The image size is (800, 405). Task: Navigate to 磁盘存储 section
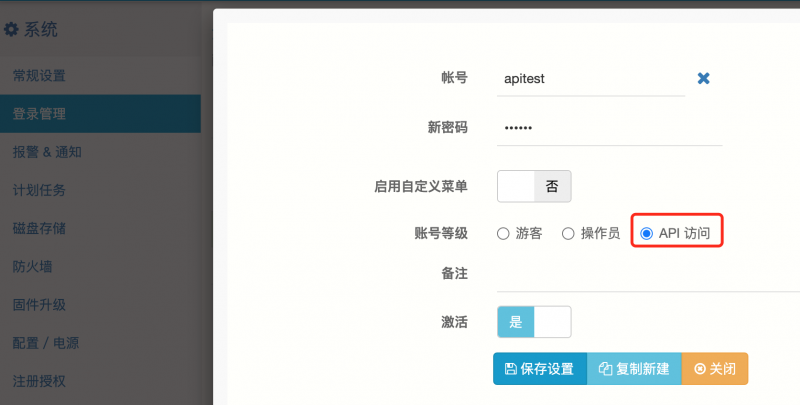pos(40,228)
